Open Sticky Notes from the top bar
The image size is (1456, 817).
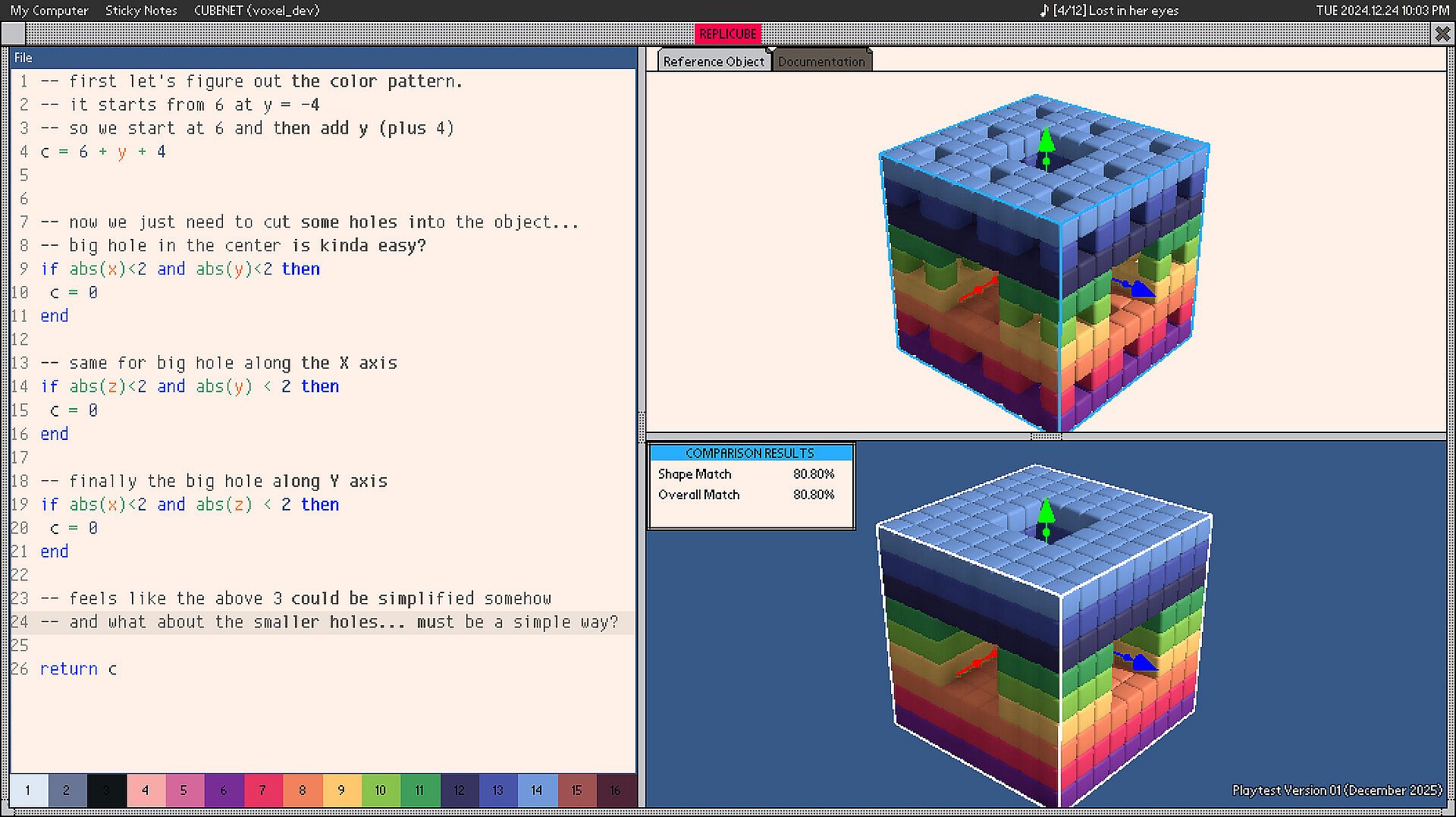[x=141, y=11]
